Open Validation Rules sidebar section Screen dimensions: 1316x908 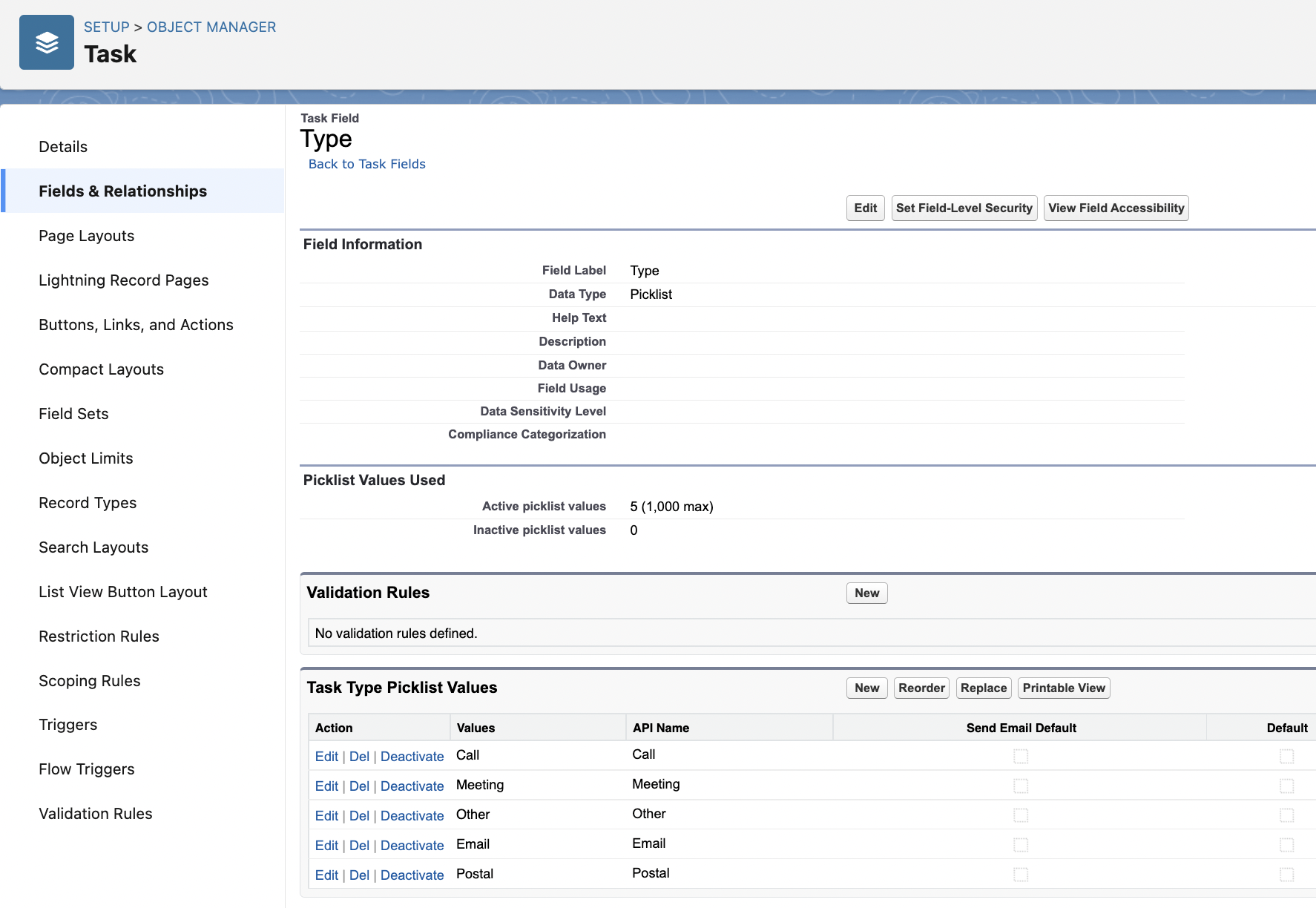click(x=95, y=814)
